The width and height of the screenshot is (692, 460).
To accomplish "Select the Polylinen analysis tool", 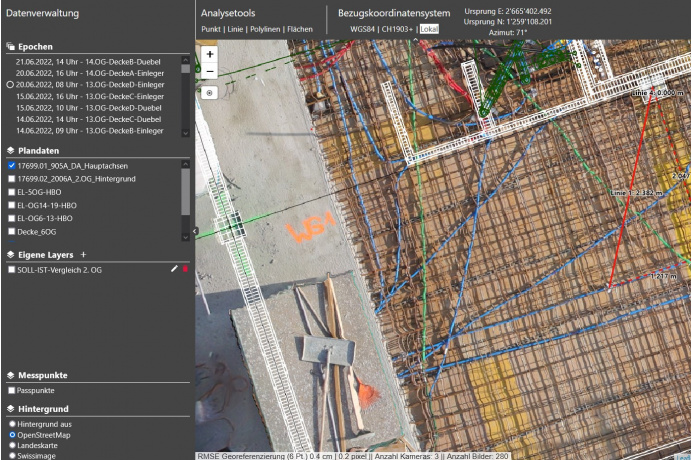I will pos(265,30).
